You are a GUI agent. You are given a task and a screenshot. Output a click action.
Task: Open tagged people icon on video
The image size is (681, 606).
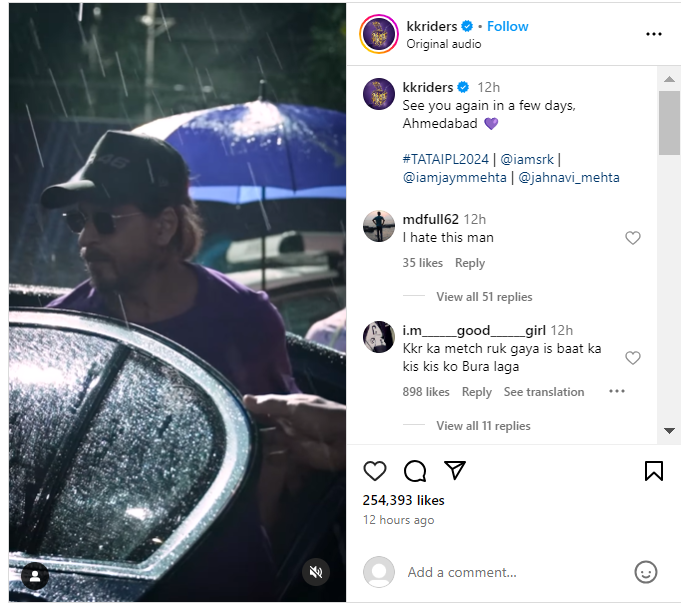point(35,576)
